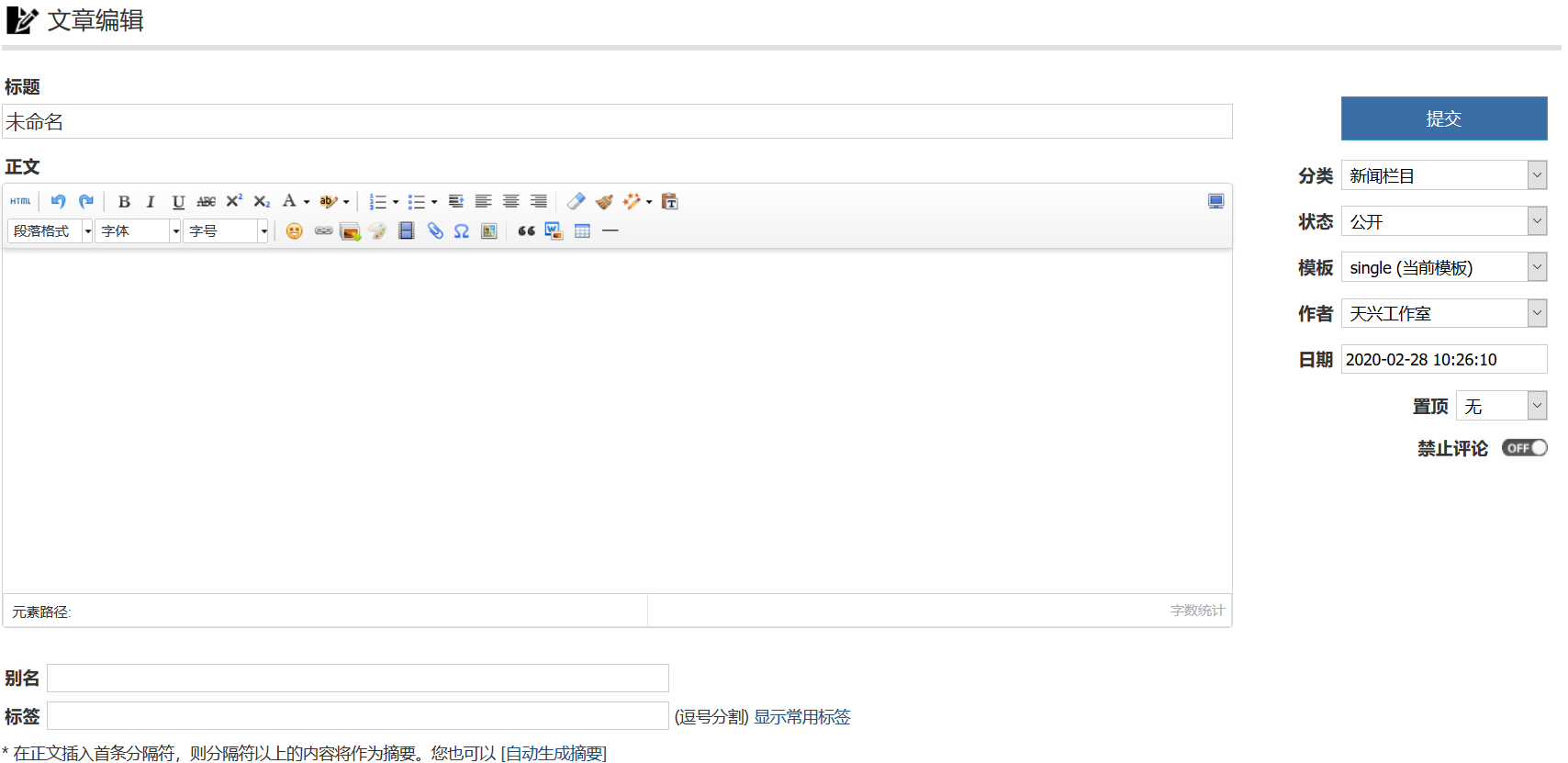Insert a horizontal rule
The width and height of the screenshot is (1568, 763).
(x=610, y=230)
